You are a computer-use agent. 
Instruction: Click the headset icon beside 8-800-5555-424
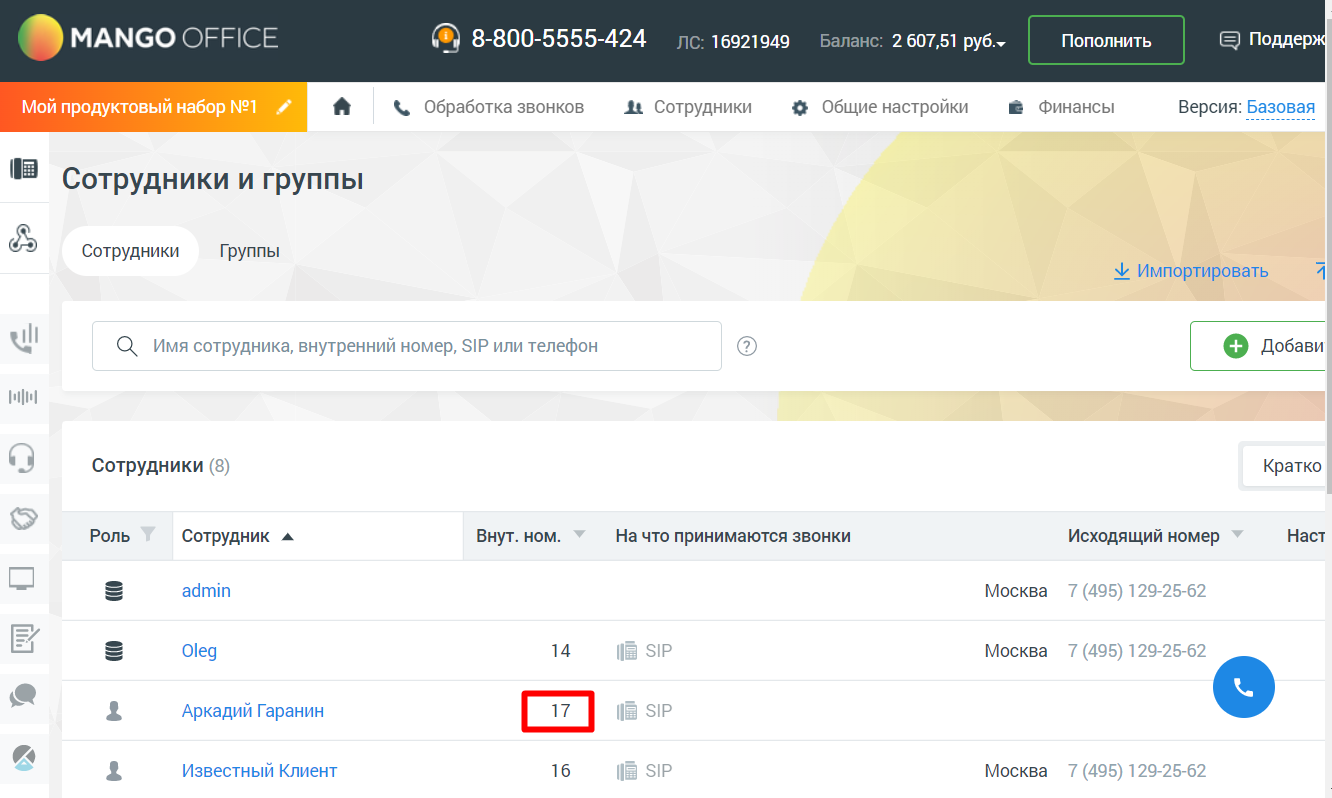445,39
